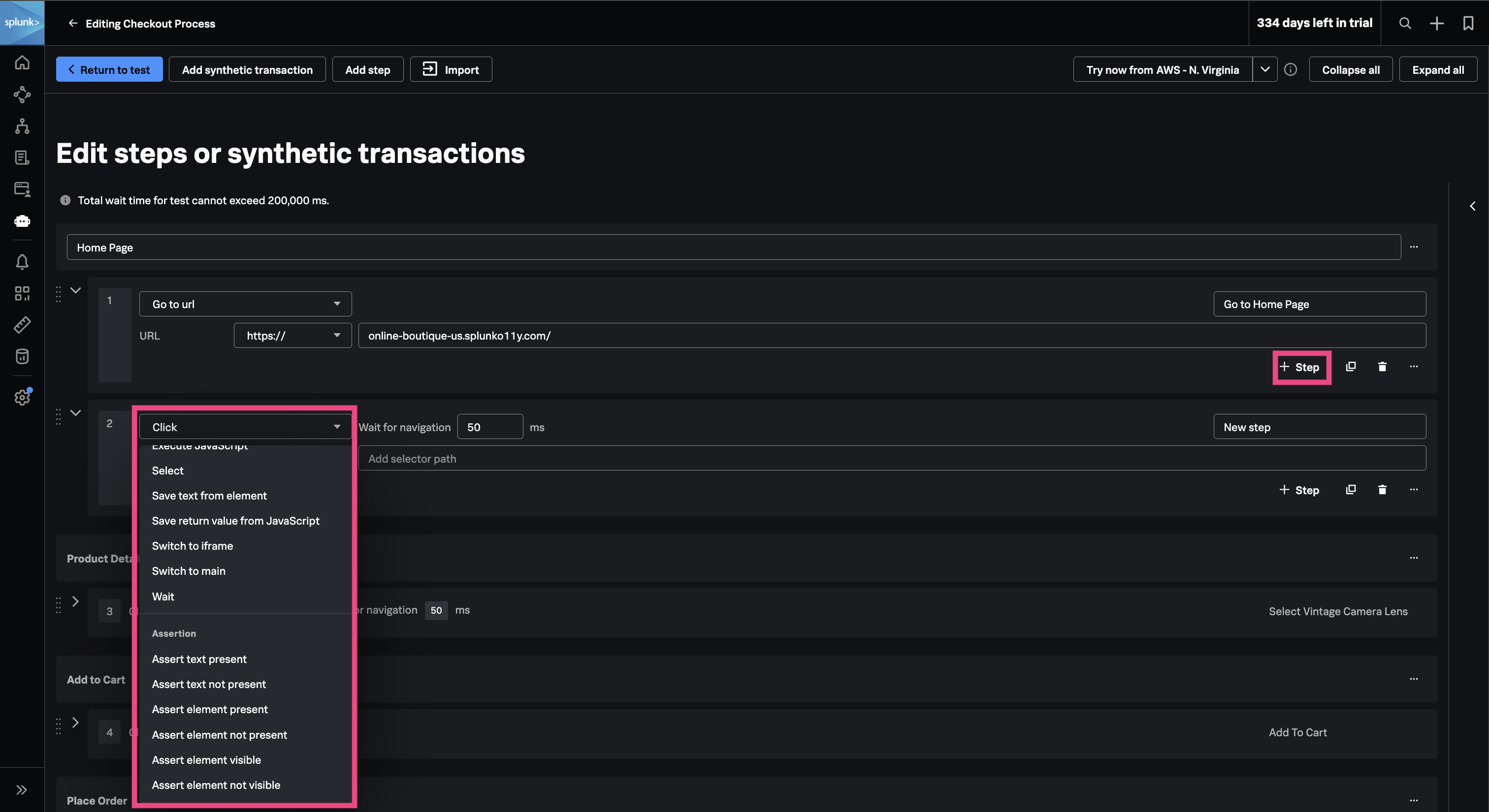This screenshot has height=812, width=1489.
Task: Expand step 3 using its chevron
Action: pos(76,601)
